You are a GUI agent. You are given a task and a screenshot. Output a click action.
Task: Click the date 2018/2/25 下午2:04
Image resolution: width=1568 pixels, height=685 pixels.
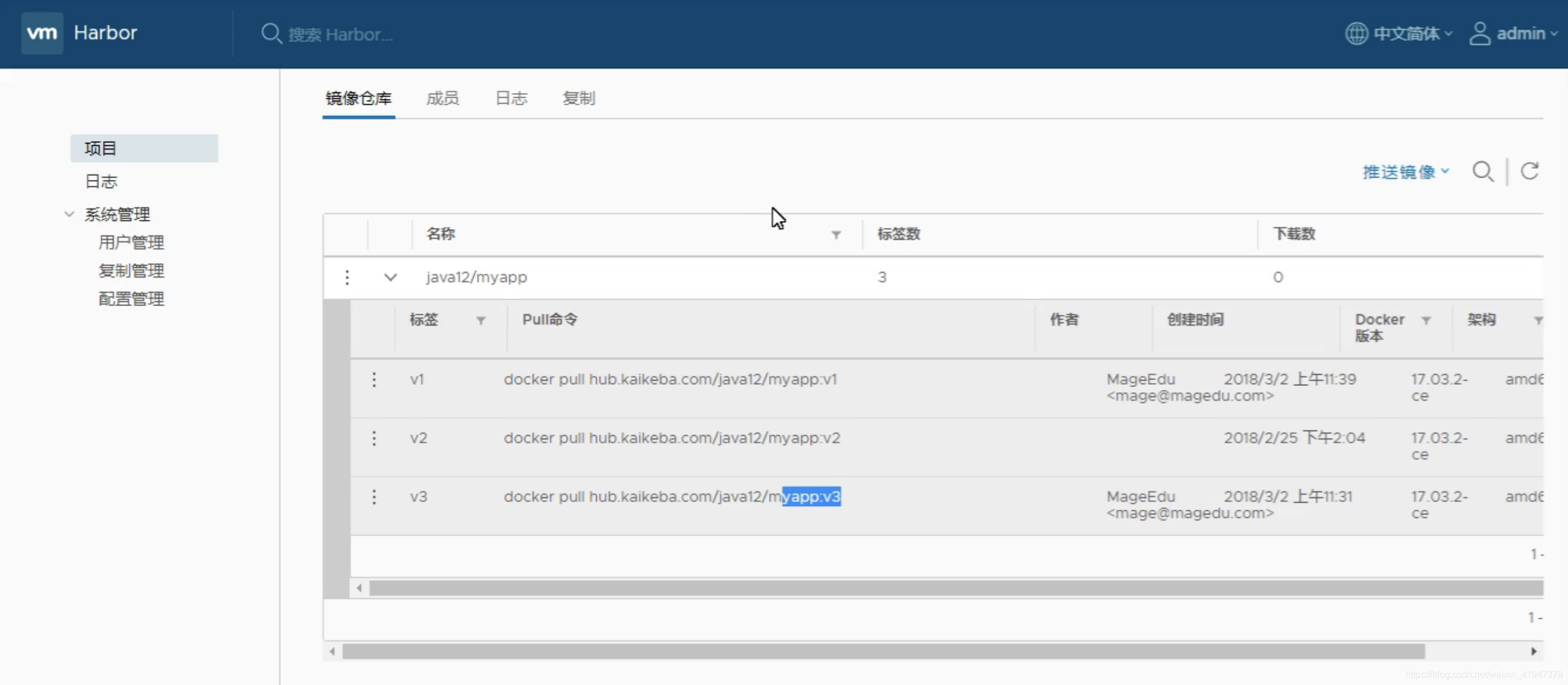(1294, 439)
